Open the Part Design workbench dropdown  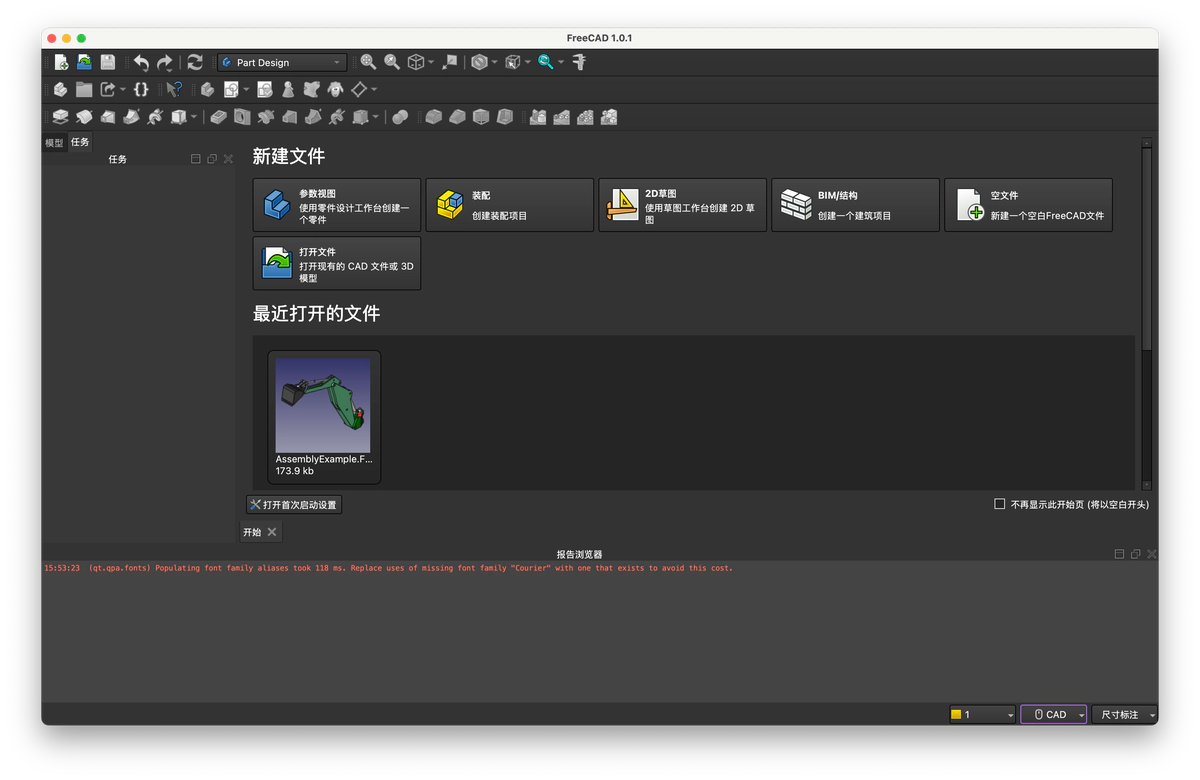click(x=282, y=62)
